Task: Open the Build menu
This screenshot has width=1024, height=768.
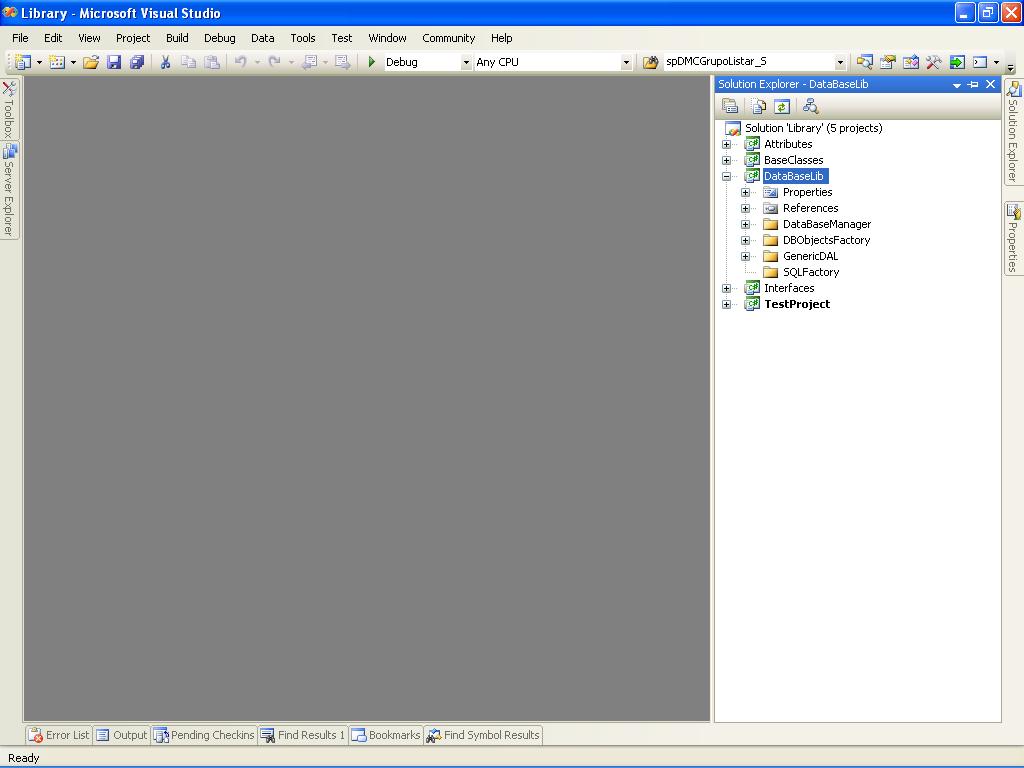Action: click(177, 38)
